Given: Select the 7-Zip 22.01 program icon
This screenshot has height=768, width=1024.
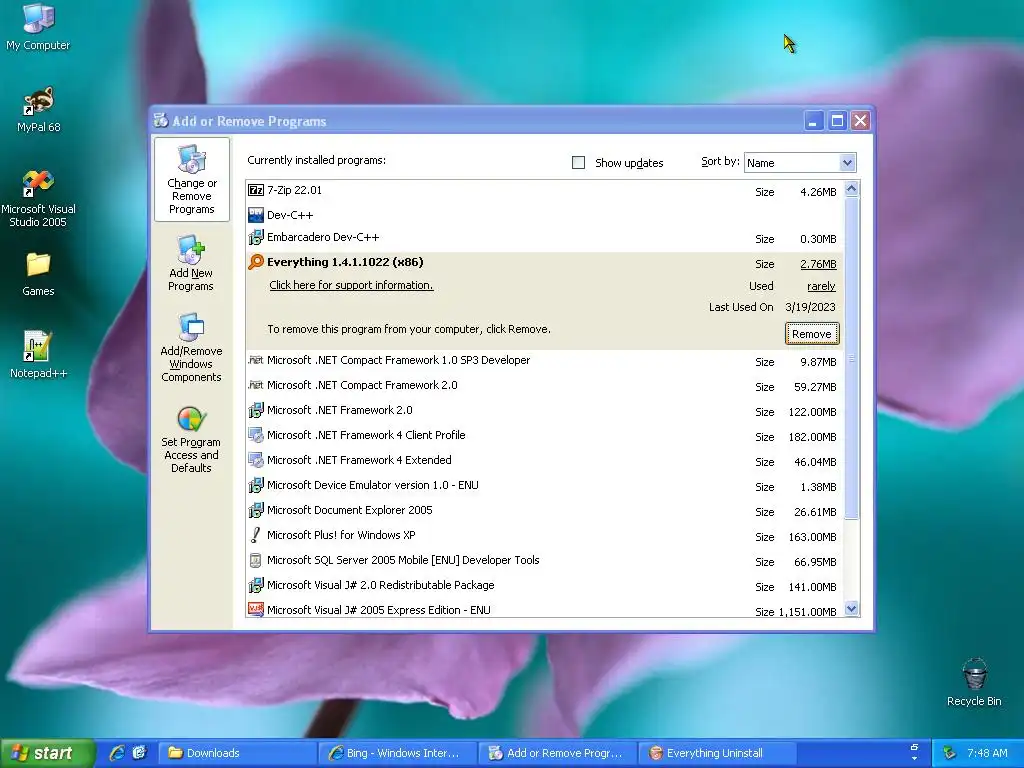Looking at the screenshot, I should click(x=255, y=191).
